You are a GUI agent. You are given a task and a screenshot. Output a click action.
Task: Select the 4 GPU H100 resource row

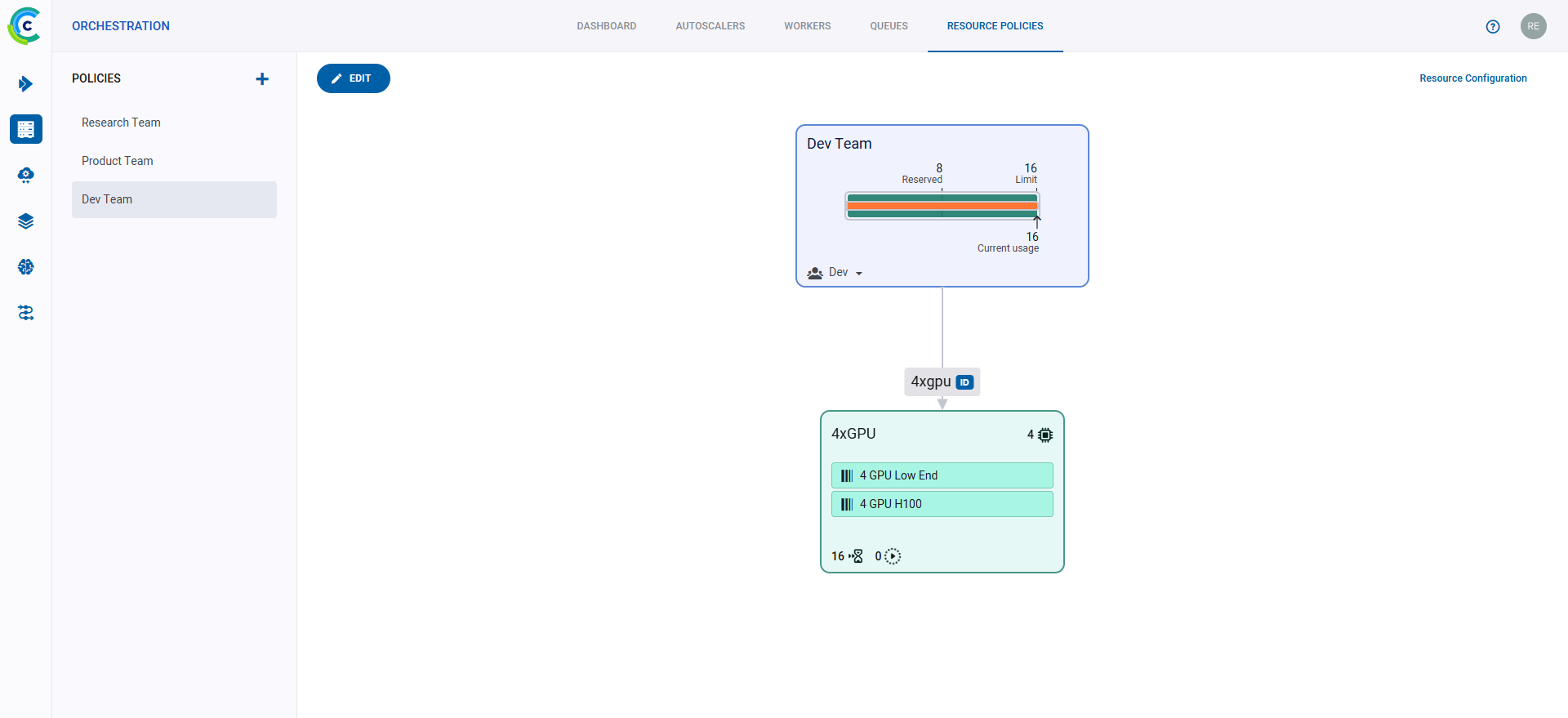pos(942,504)
